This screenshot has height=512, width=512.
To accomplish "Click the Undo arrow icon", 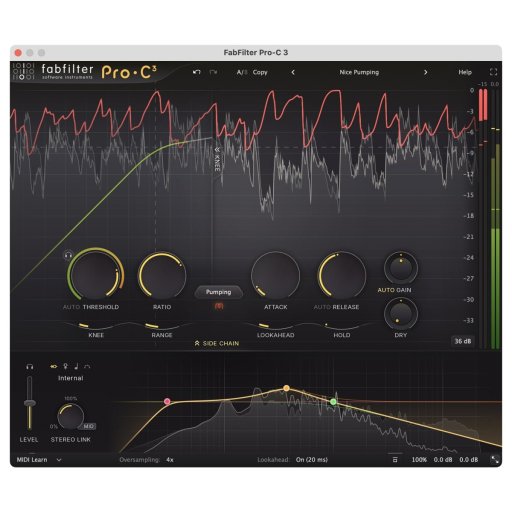I will coord(197,72).
